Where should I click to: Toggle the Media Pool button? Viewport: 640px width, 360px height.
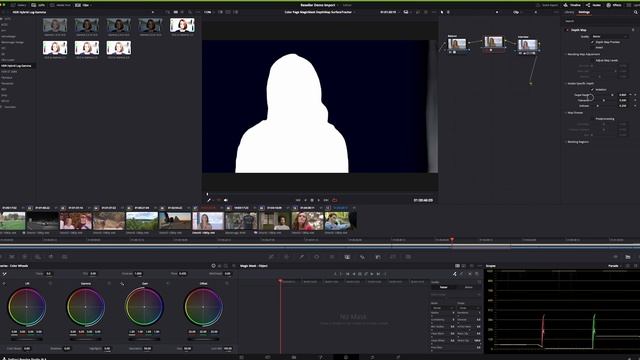60,5
